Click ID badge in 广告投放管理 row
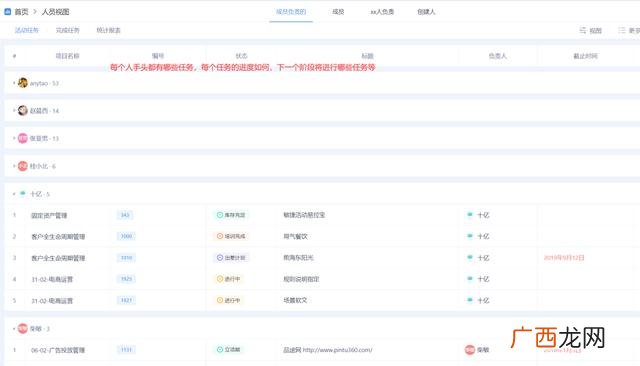The image size is (640, 366). pos(126,350)
